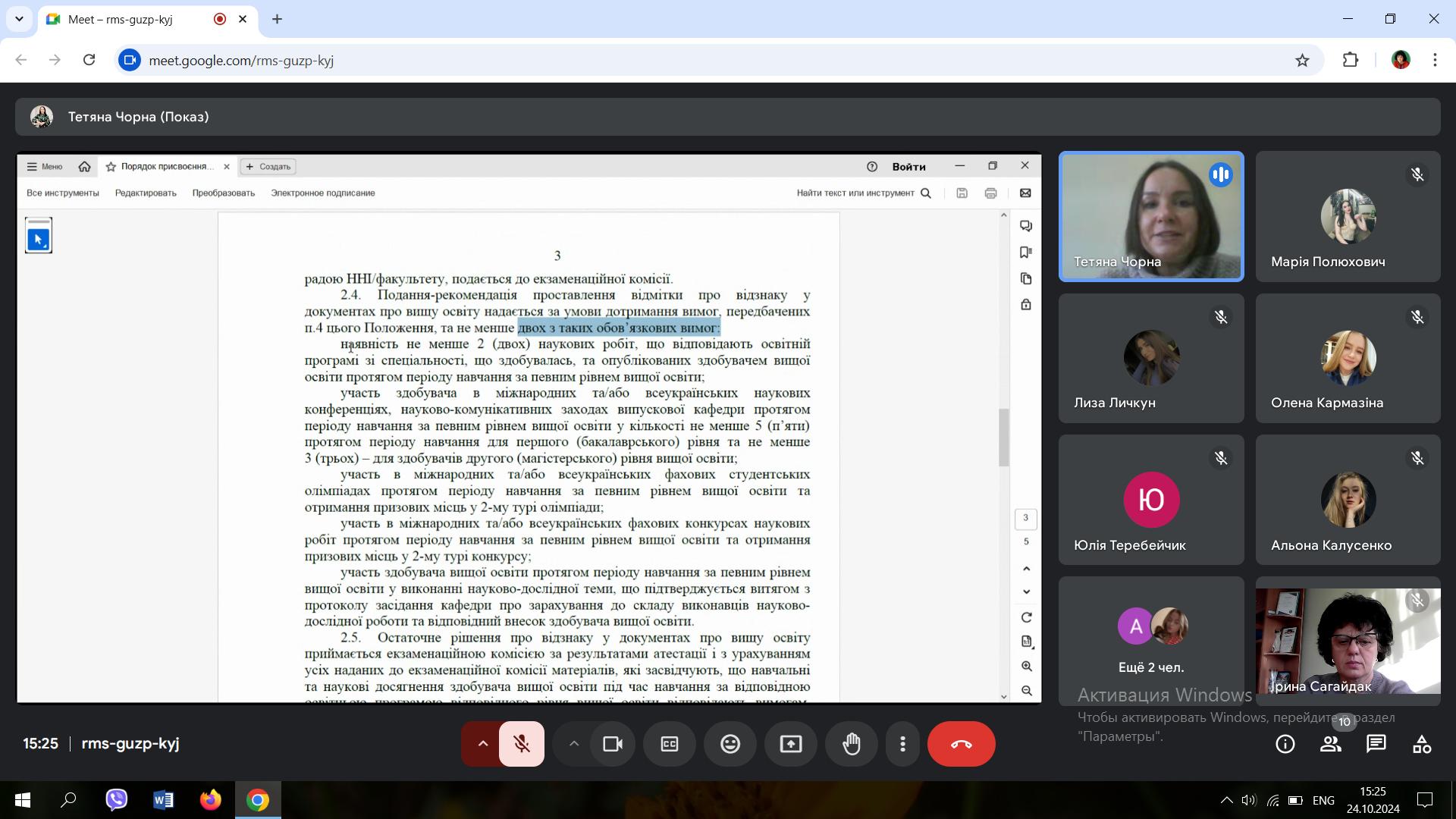Image resolution: width=1456 pixels, height=819 pixels.
Task: Zoom in on the PDF document
Action: (x=1026, y=666)
